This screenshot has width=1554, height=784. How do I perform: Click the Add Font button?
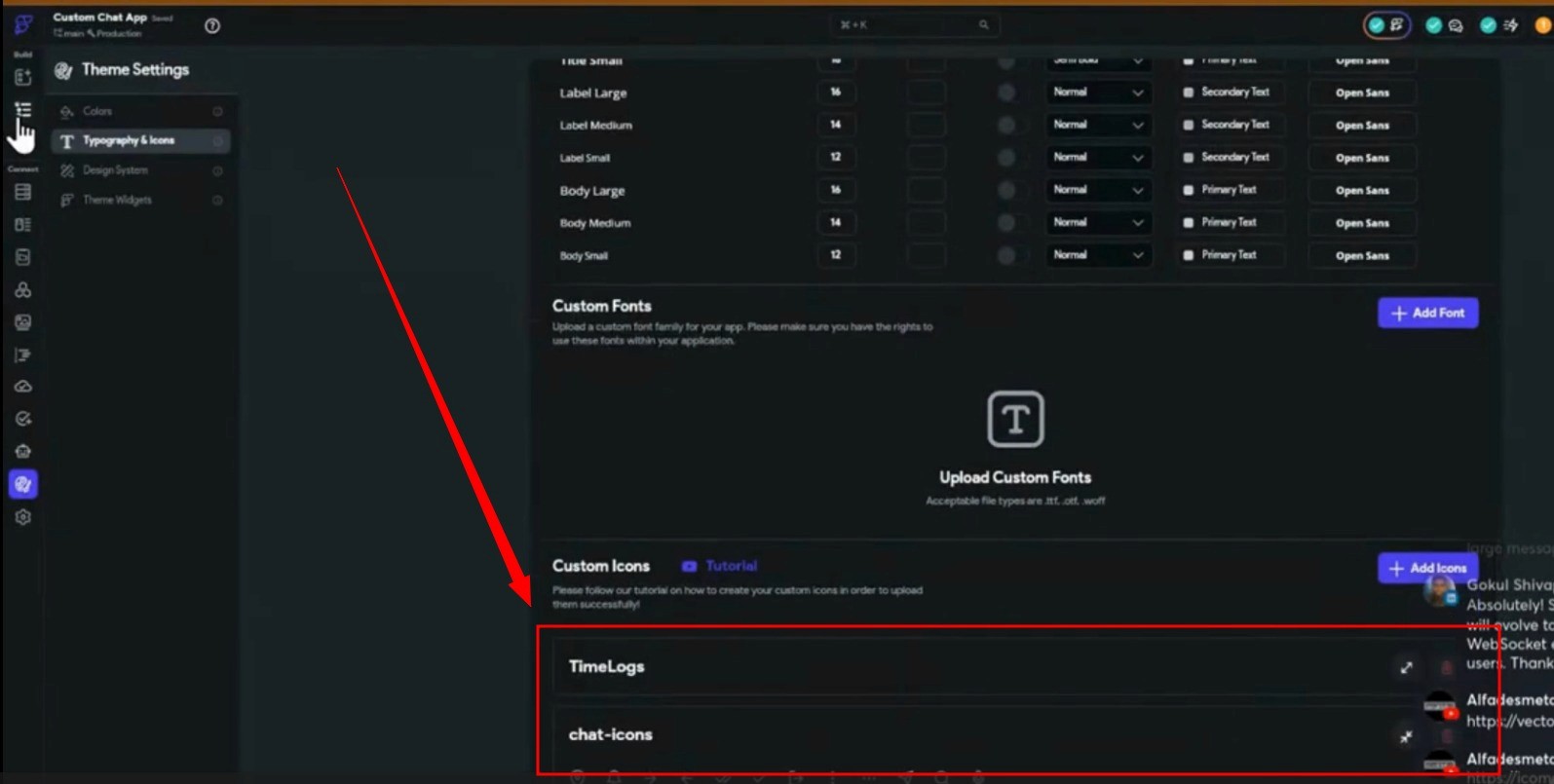click(1427, 313)
